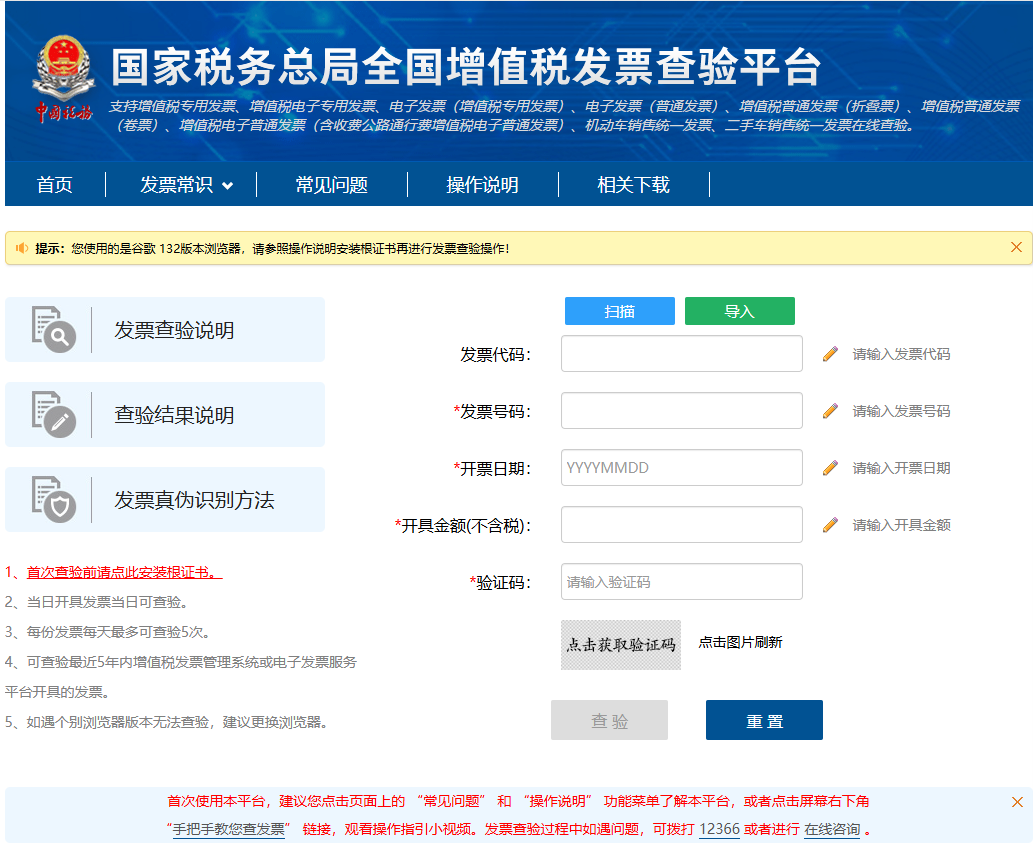Click the pencil icon beside 请输入发票代码

[830, 354]
